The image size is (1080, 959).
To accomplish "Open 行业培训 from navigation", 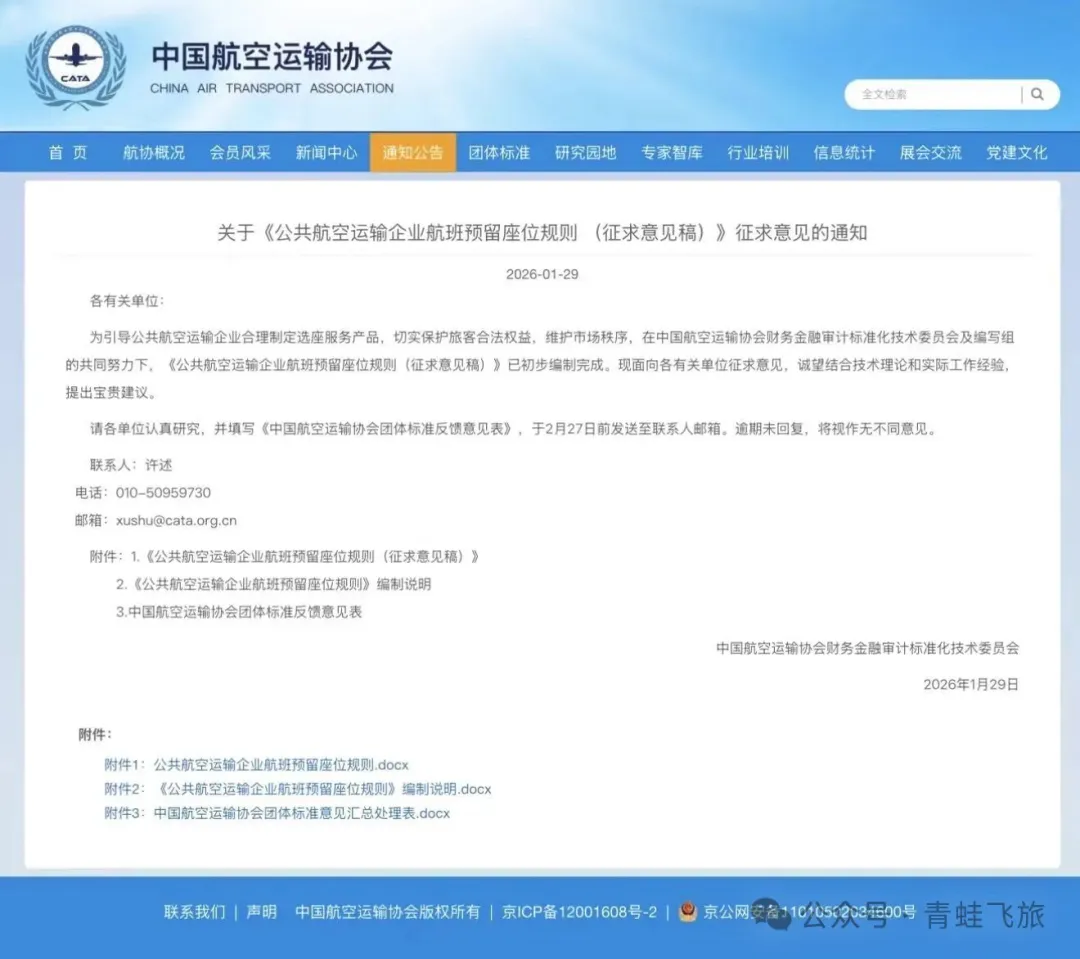I will [x=757, y=152].
